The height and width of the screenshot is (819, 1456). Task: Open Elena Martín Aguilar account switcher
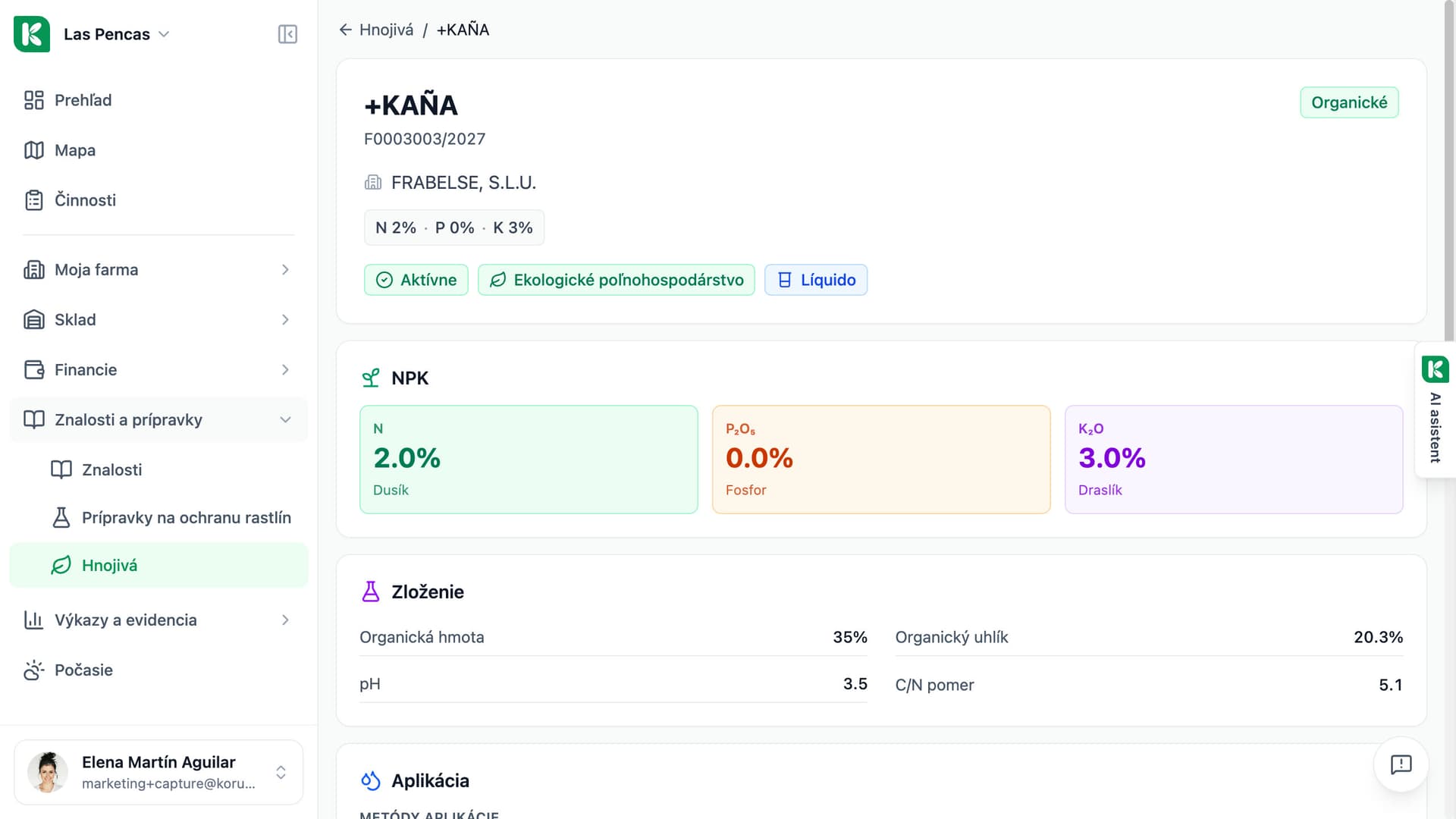158,772
